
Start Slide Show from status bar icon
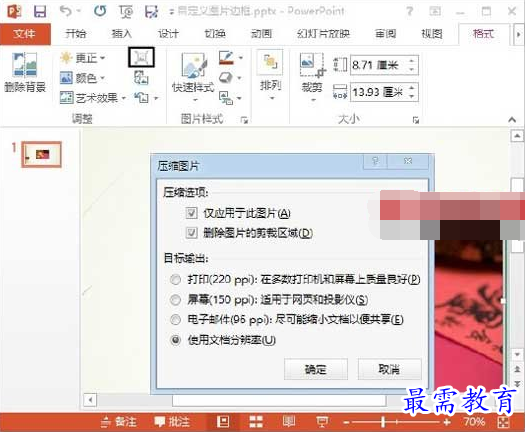point(322,422)
